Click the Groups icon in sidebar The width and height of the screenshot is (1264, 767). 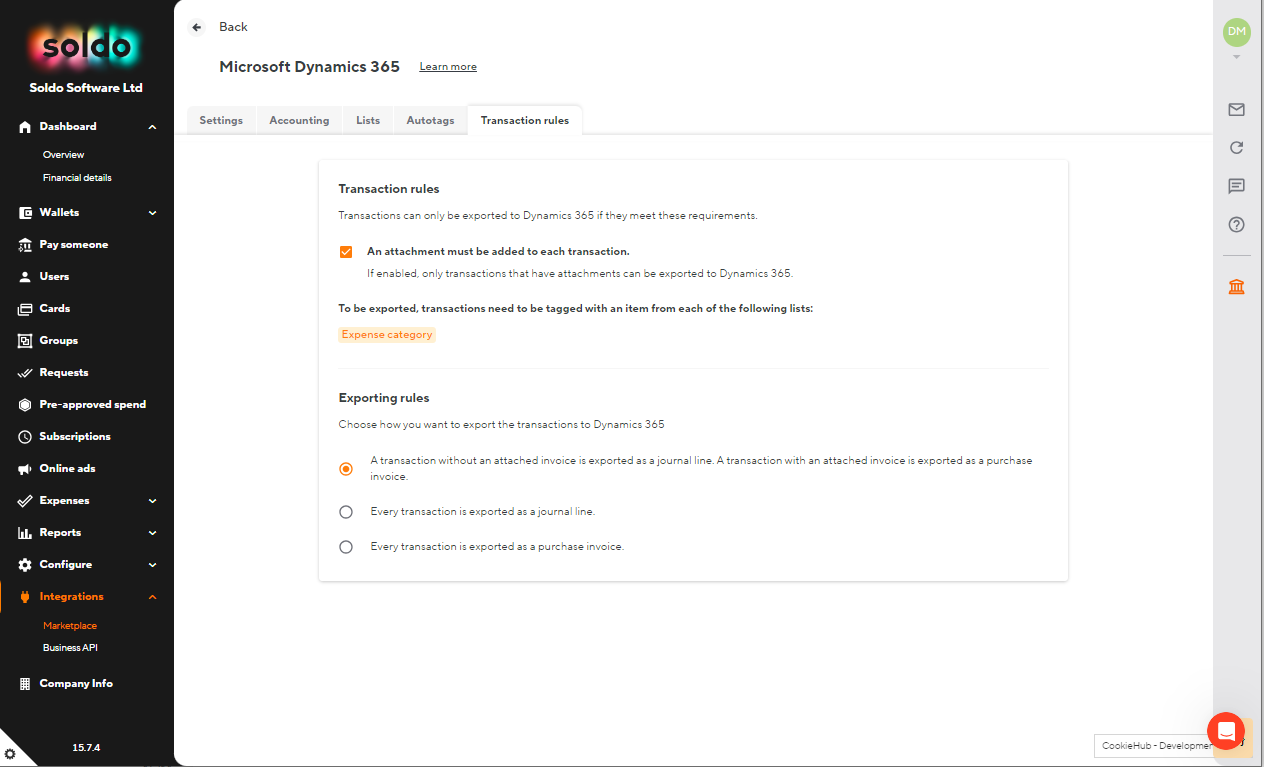25,341
